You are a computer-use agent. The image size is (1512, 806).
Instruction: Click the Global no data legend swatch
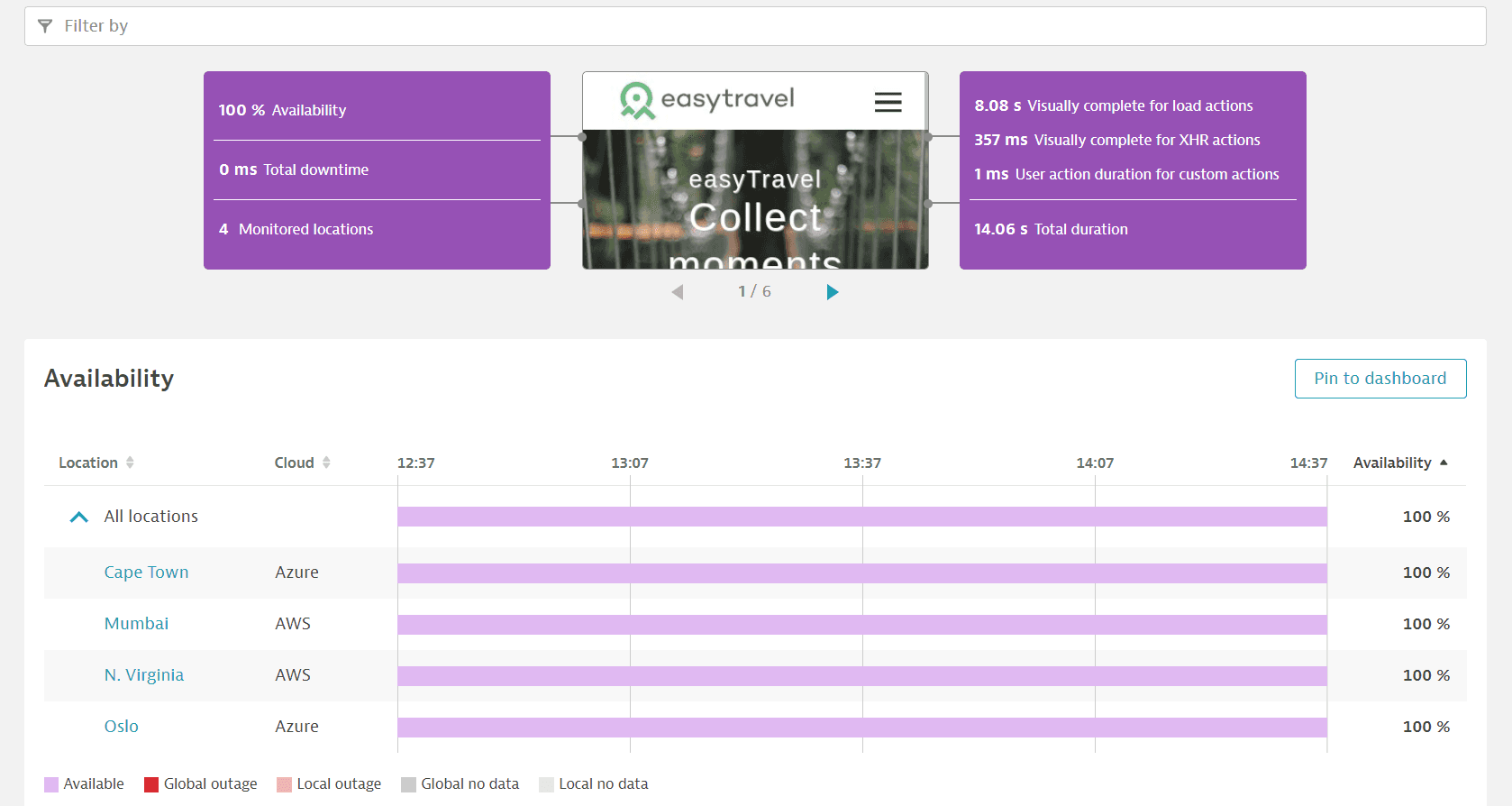[408, 784]
